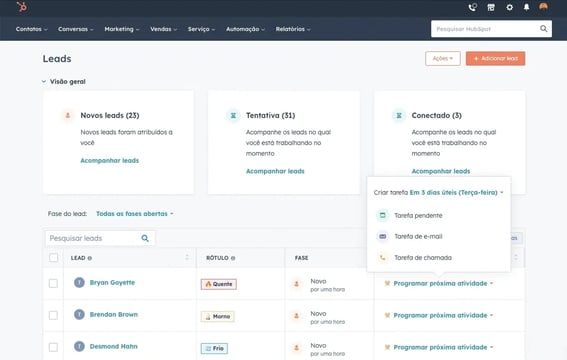Open the settings gear icon
This screenshot has width=567, height=360.
pos(509,7)
